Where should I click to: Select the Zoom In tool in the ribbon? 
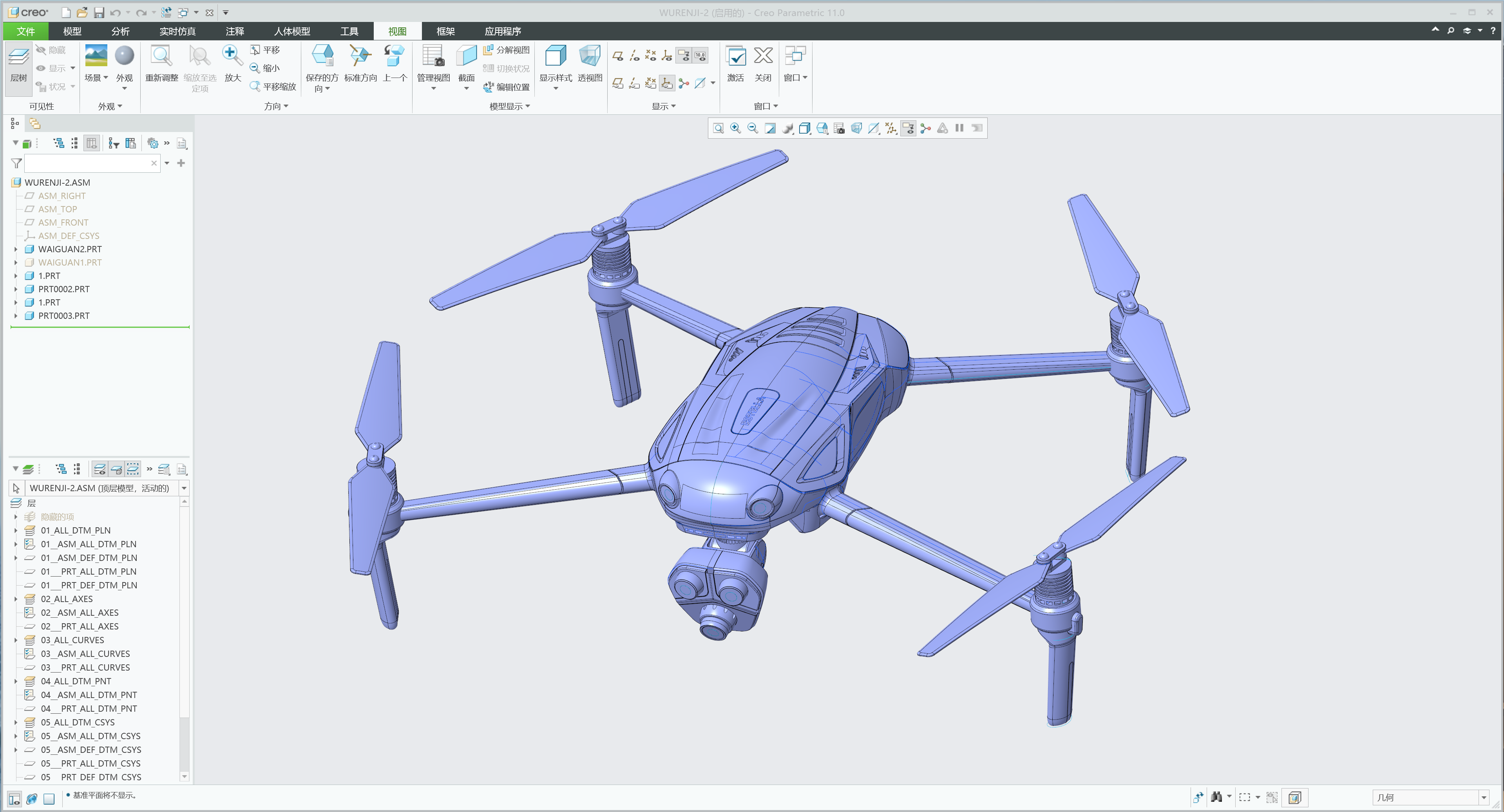tap(232, 56)
